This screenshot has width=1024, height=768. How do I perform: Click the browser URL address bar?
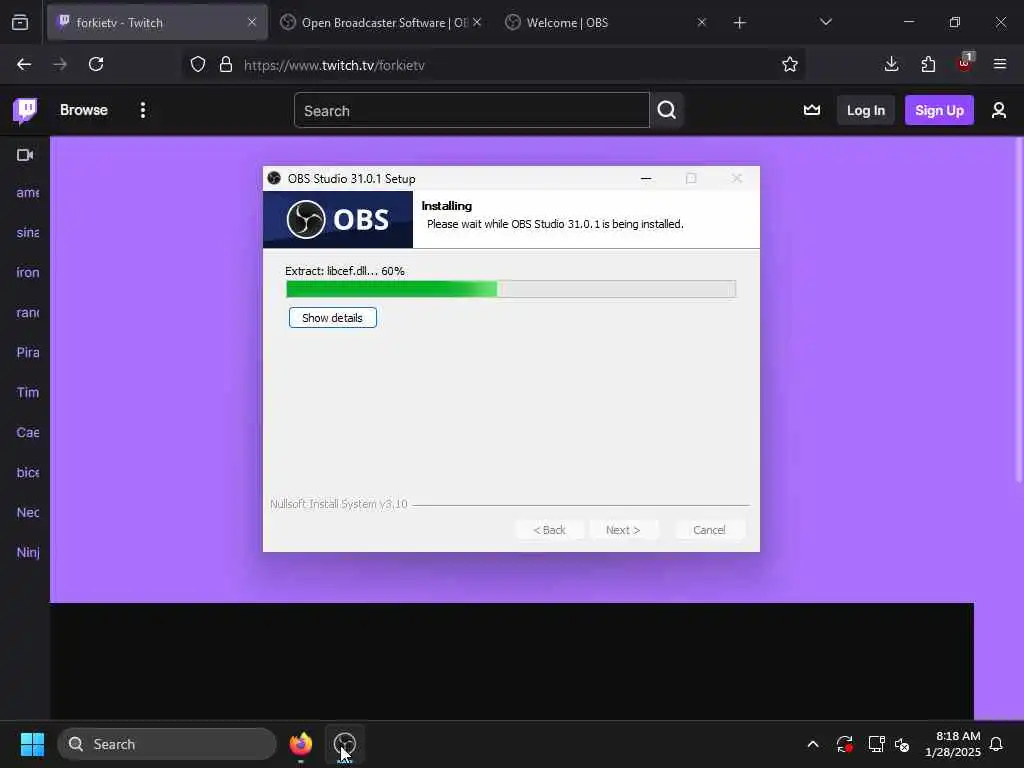click(x=495, y=65)
